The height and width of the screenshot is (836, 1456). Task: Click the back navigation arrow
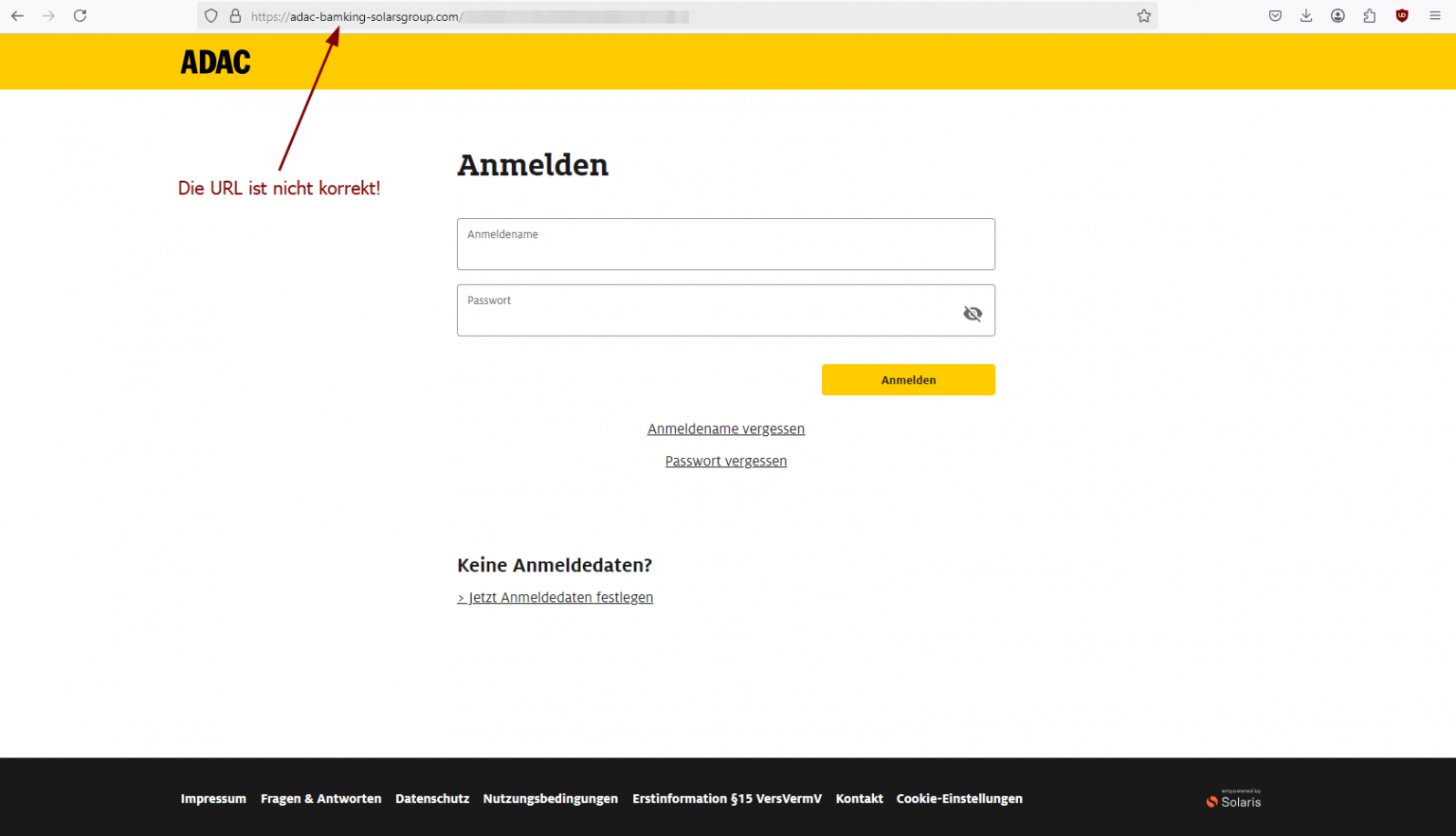[16, 15]
